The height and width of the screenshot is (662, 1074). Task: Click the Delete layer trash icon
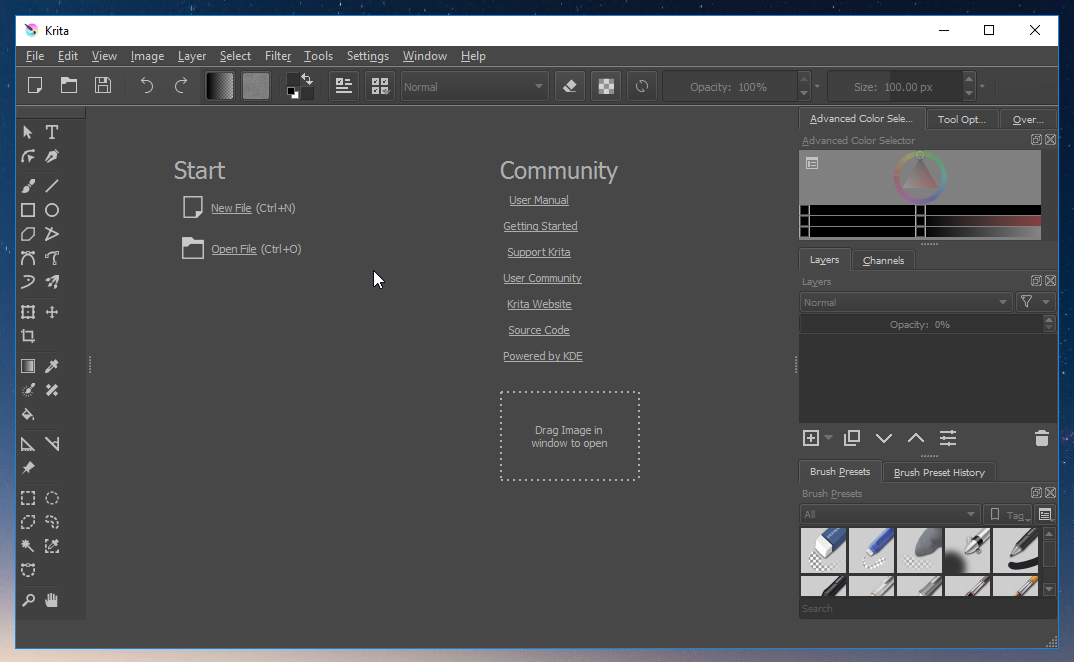[x=1041, y=438]
